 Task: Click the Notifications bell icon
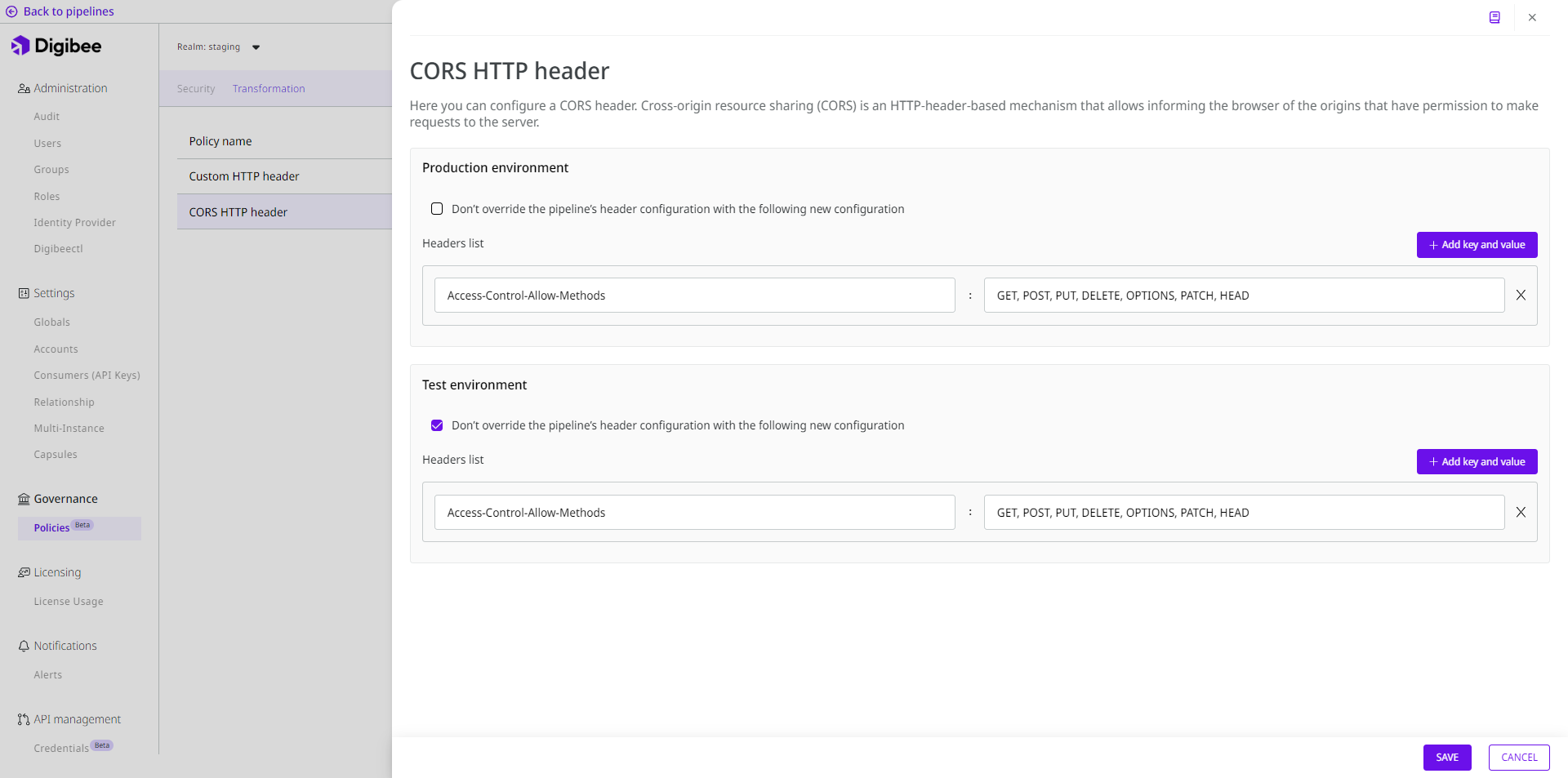tap(24, 646)
